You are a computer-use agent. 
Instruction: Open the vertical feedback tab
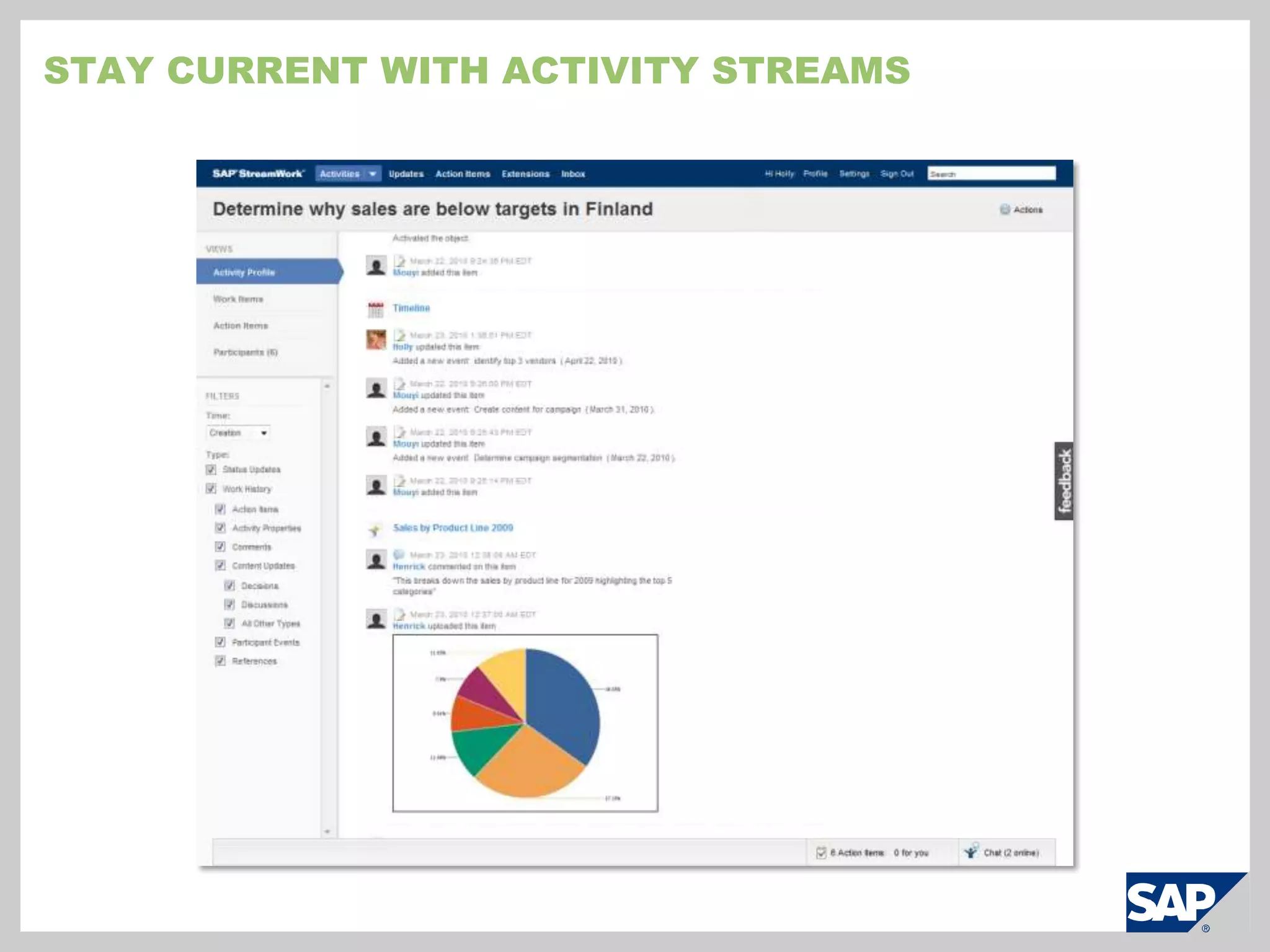point(1064,481)
